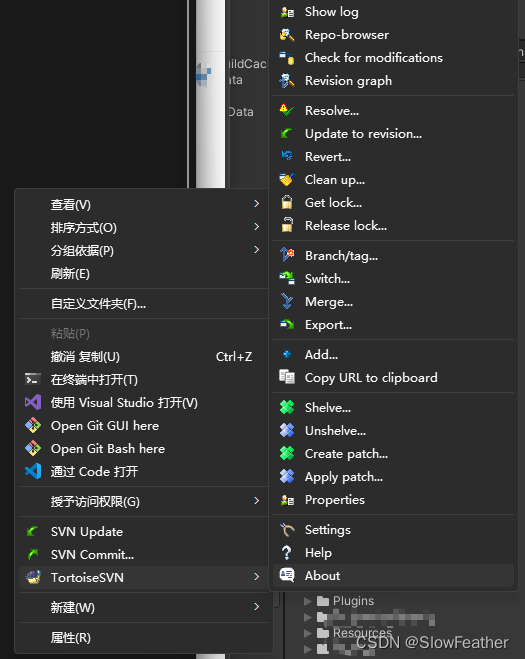Screen dimensions: 525x659
Task: Click the Open Git Bash here icon
Action: [x=33, y=448]
